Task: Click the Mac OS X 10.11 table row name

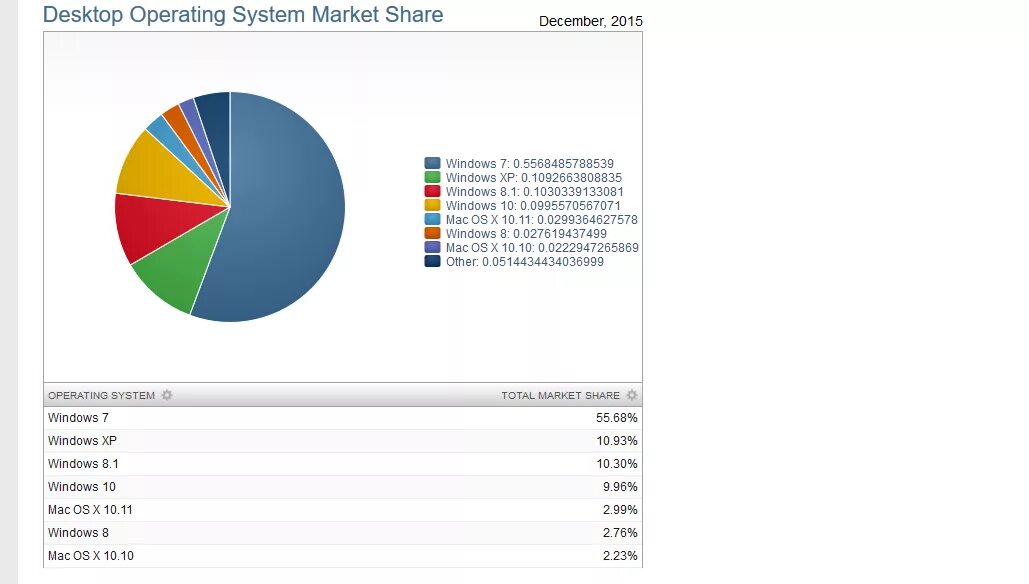Action: pos(90,510)
